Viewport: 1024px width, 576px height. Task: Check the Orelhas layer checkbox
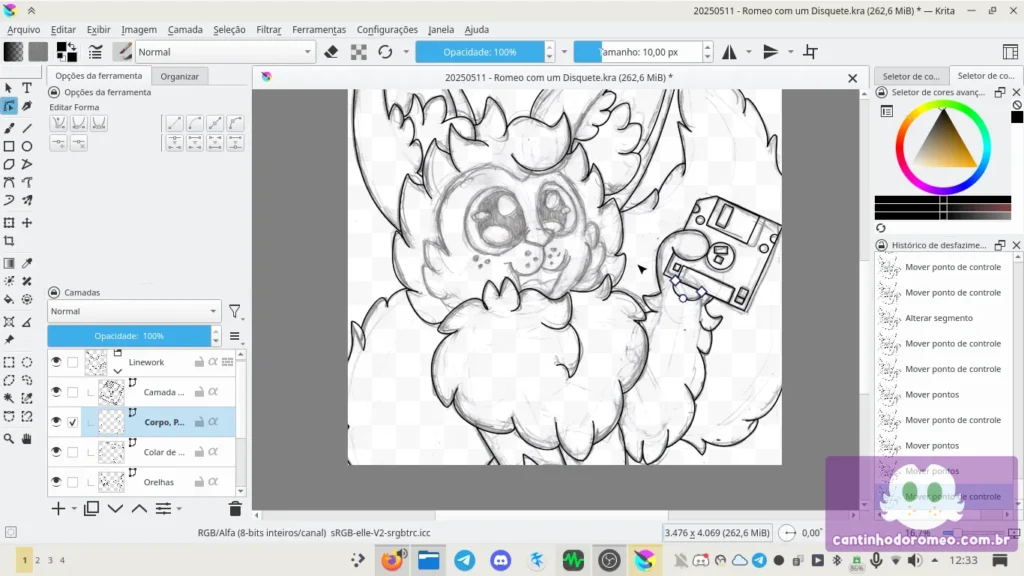pyautogui.click(x=72, y=482)
